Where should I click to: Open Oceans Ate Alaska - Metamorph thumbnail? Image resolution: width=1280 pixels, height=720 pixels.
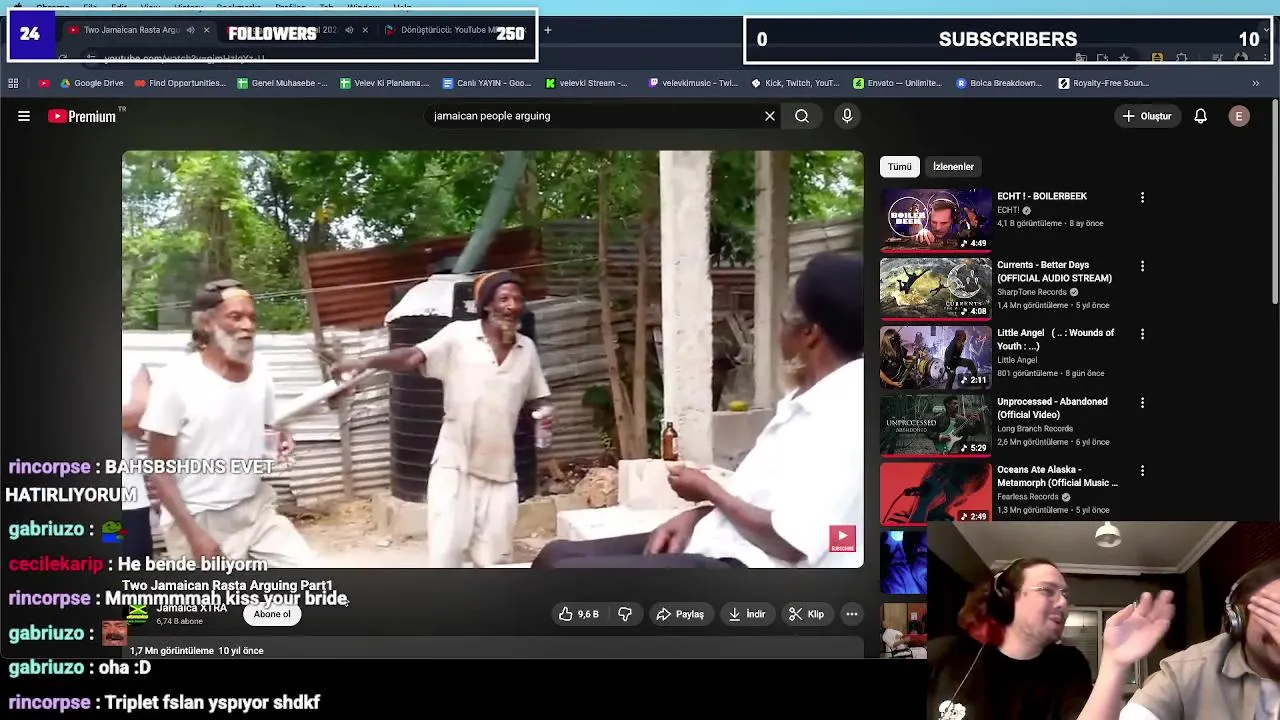[x=935, y=492]
